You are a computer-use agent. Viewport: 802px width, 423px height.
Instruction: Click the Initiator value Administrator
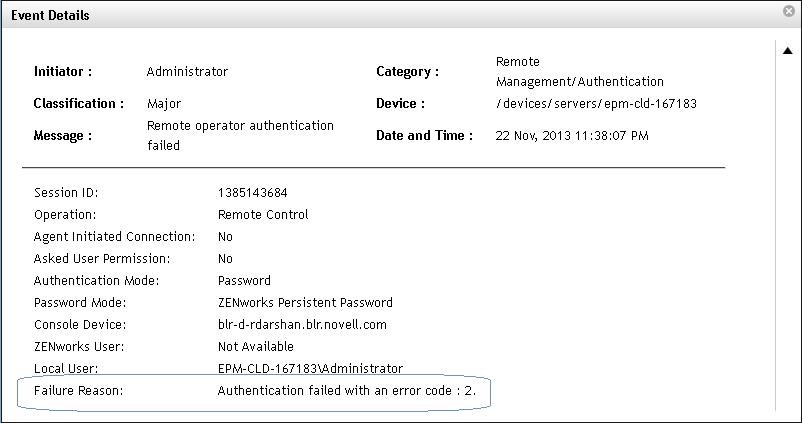pos(187,72)
